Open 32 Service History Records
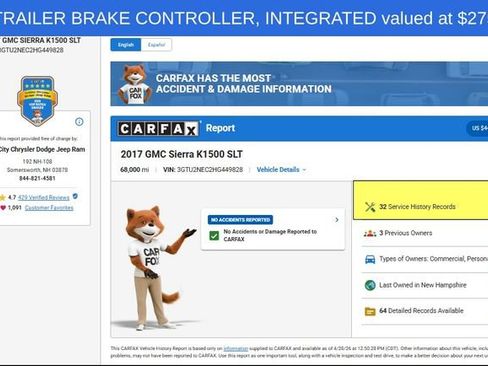 (421, 200)
